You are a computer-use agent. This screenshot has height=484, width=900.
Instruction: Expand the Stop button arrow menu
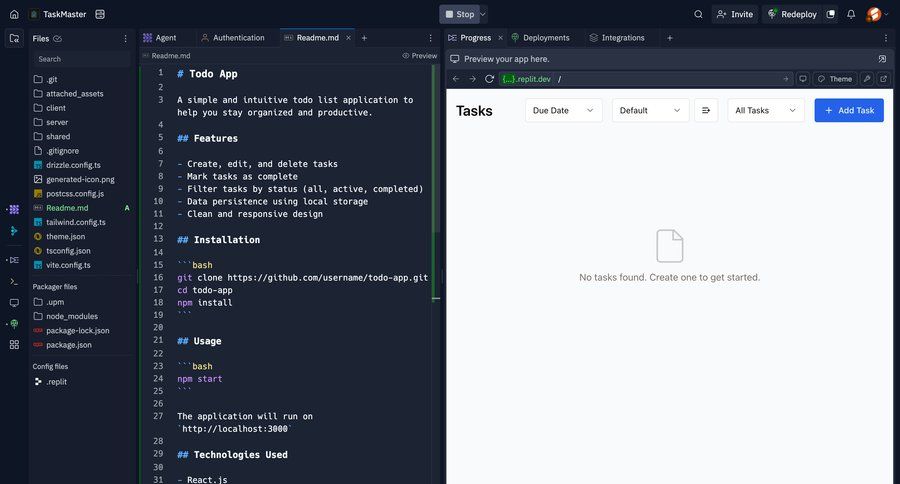(x=483, y=14)
